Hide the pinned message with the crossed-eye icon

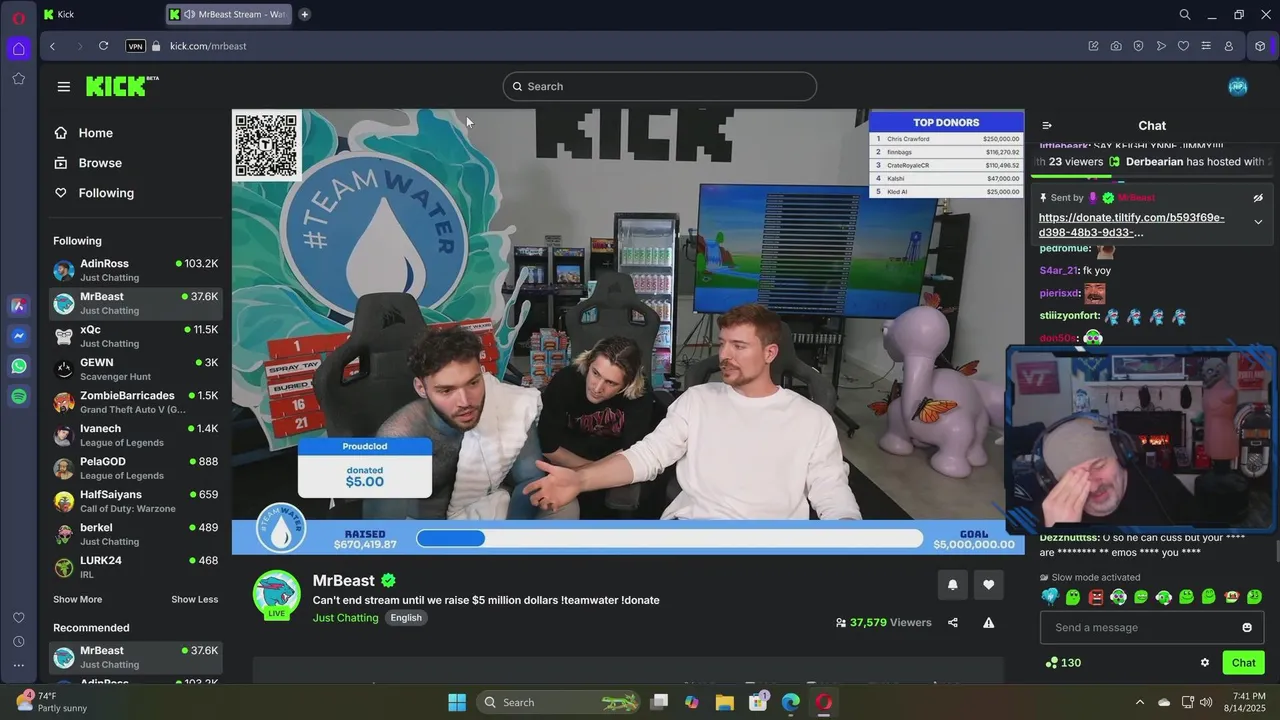[1258, 198]
